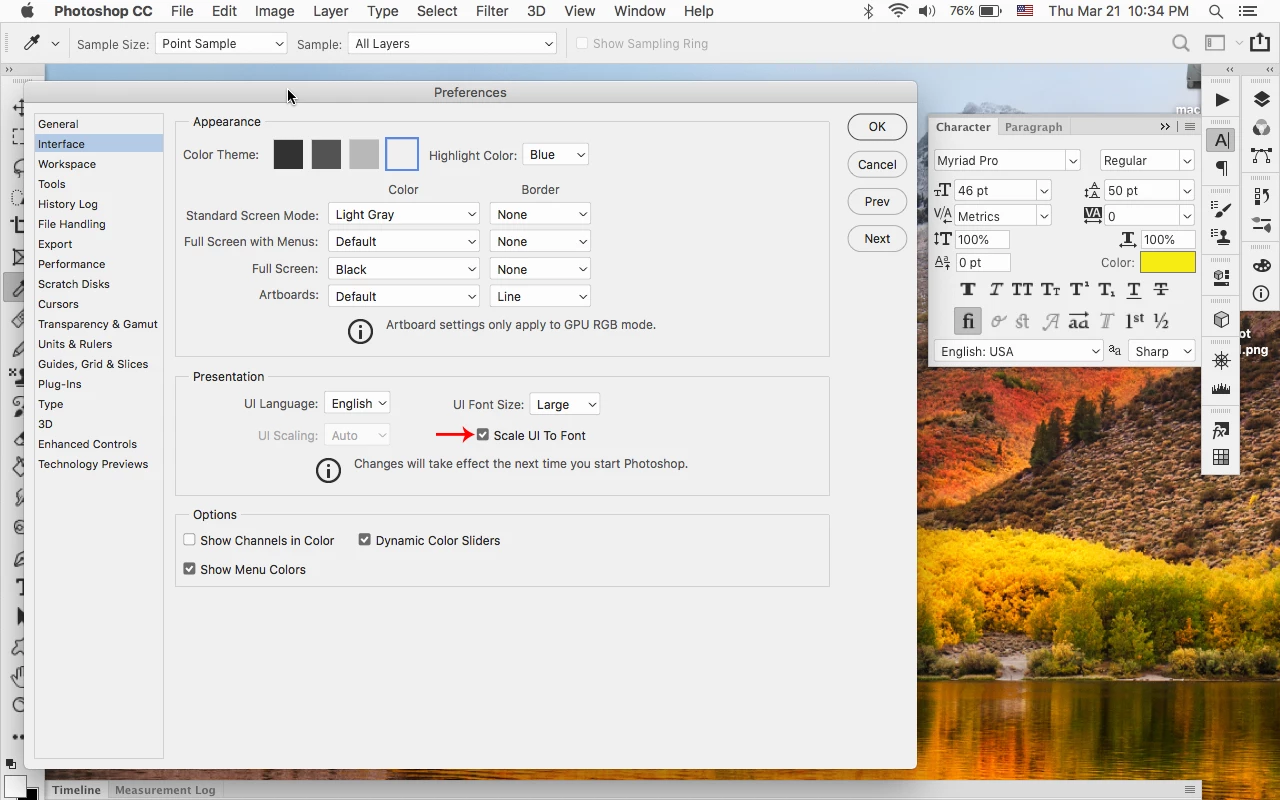Image resolution: width=1280 pixels, height=800 pixels.
Task: Disable Dynamic Color Sliders
Action: (365, 540)
